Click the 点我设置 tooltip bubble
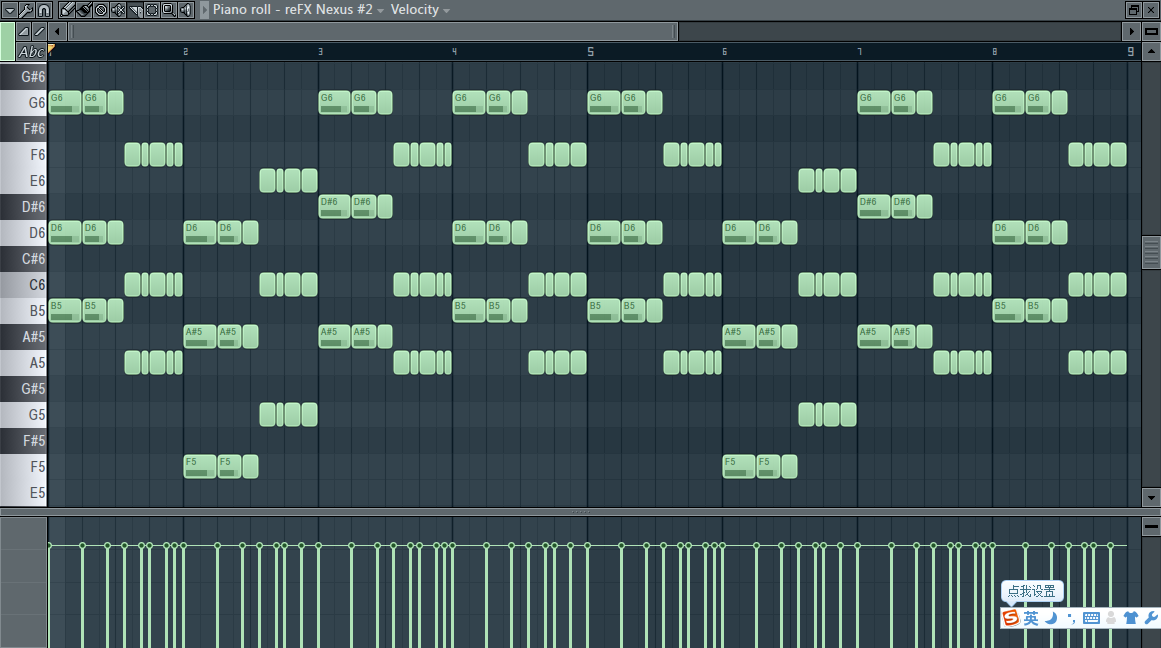This screenshot has width=1161, height=648. [x=1032, y=591]
